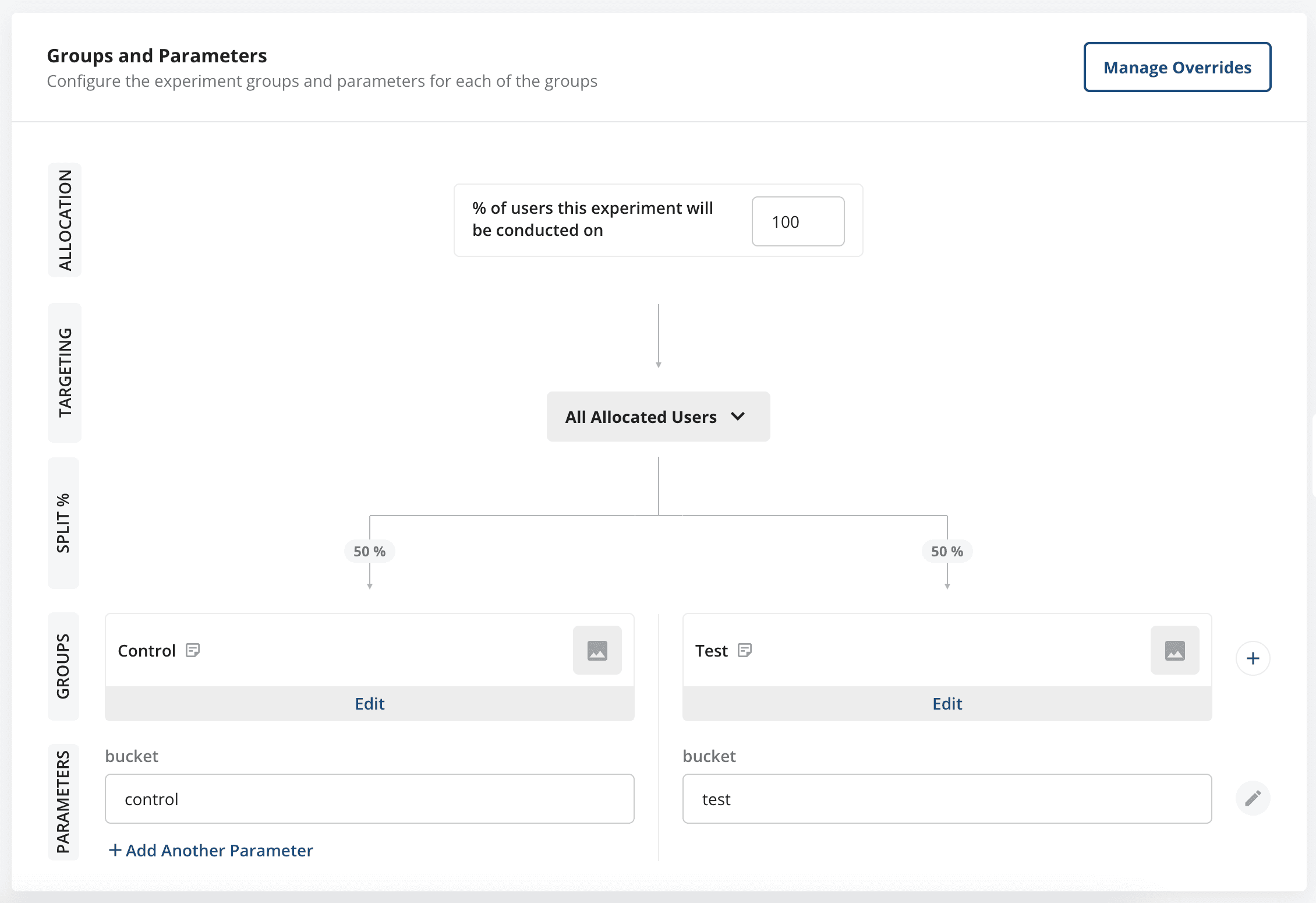Select the PARAMETERS section tab

63,804
